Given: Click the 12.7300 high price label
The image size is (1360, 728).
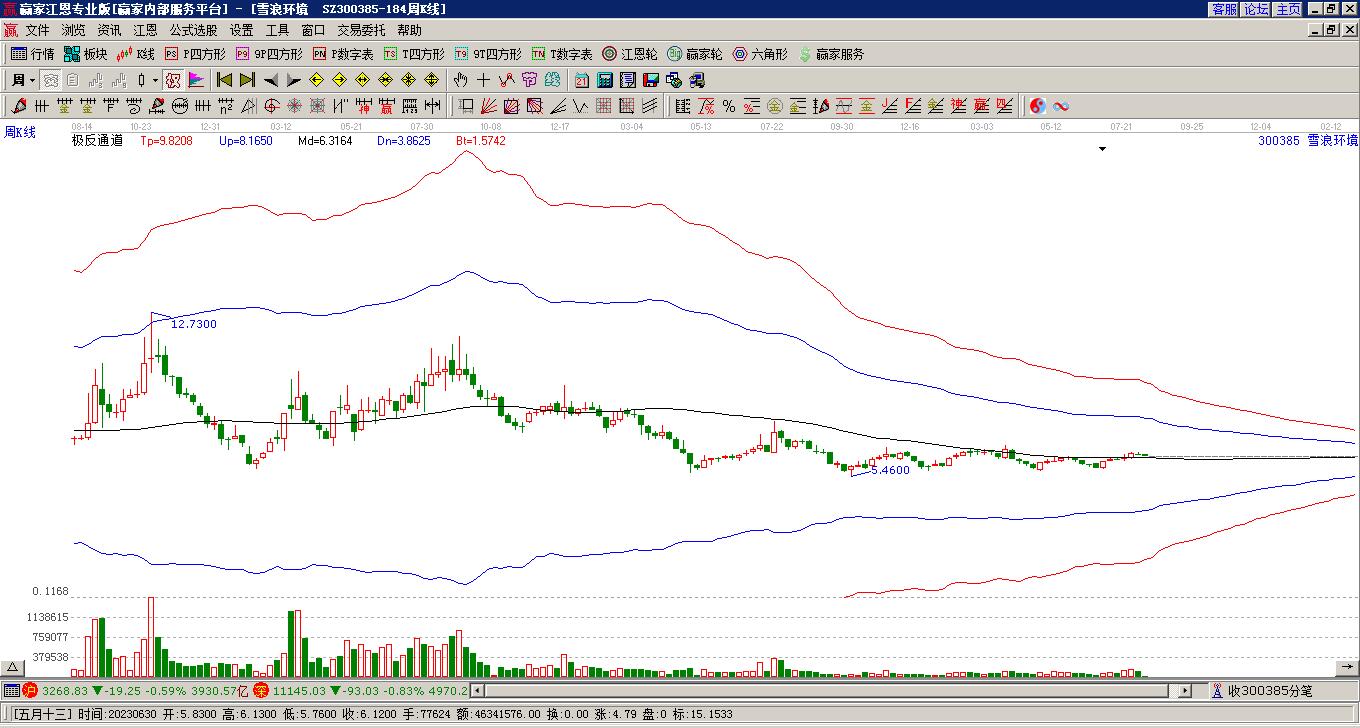Looking at the screenshot, I should (194, 324).
